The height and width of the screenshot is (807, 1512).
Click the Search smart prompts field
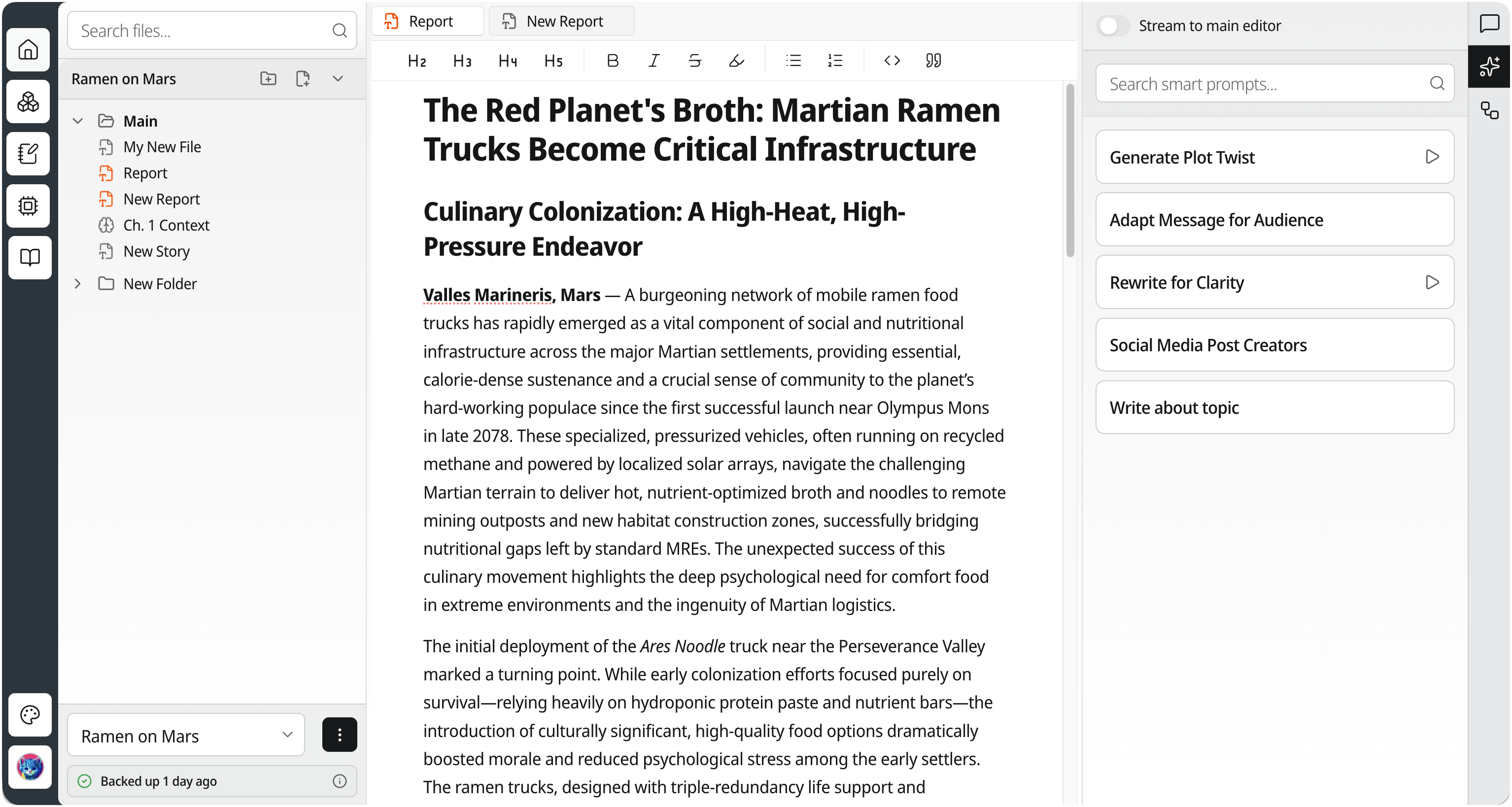[1262, 84]
